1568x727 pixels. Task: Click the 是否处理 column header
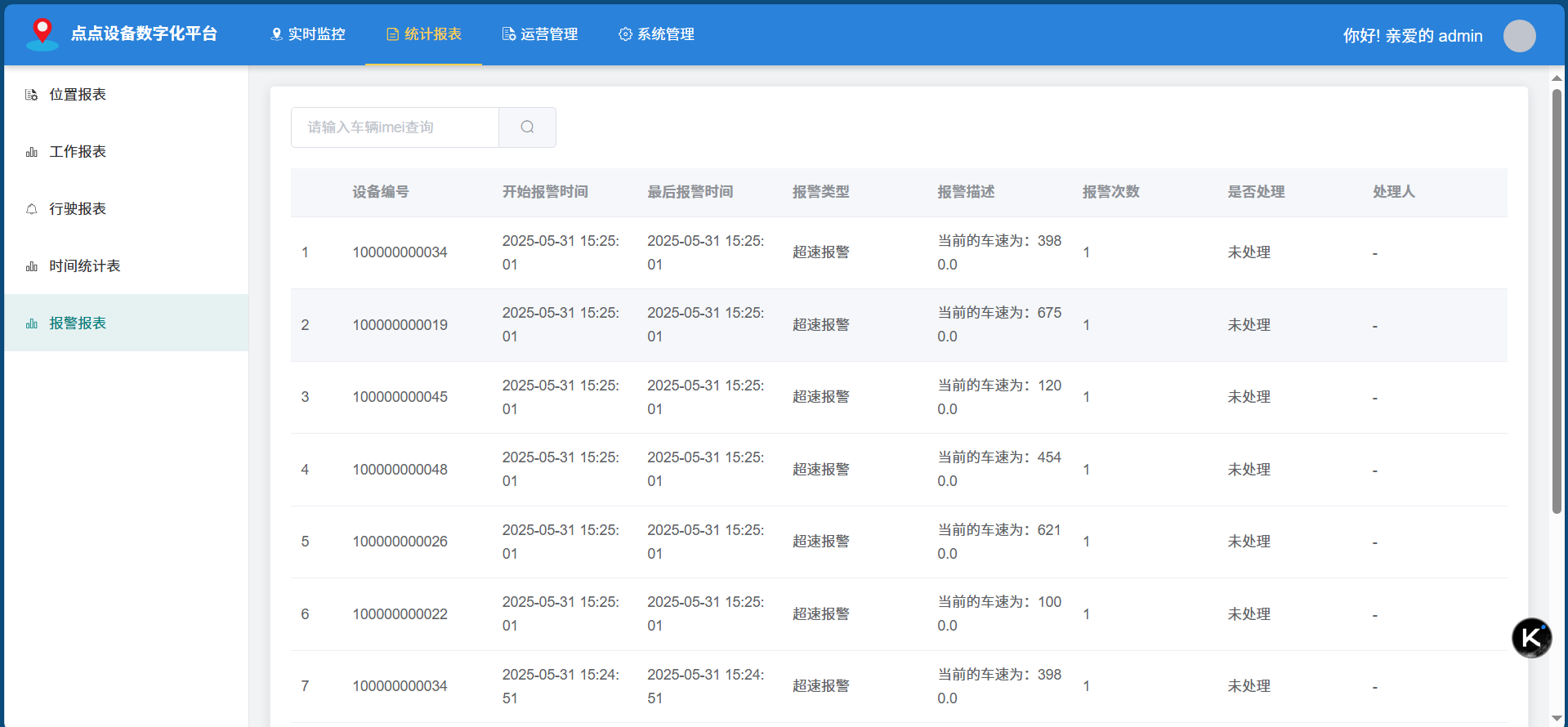(x=1256, y=192)
